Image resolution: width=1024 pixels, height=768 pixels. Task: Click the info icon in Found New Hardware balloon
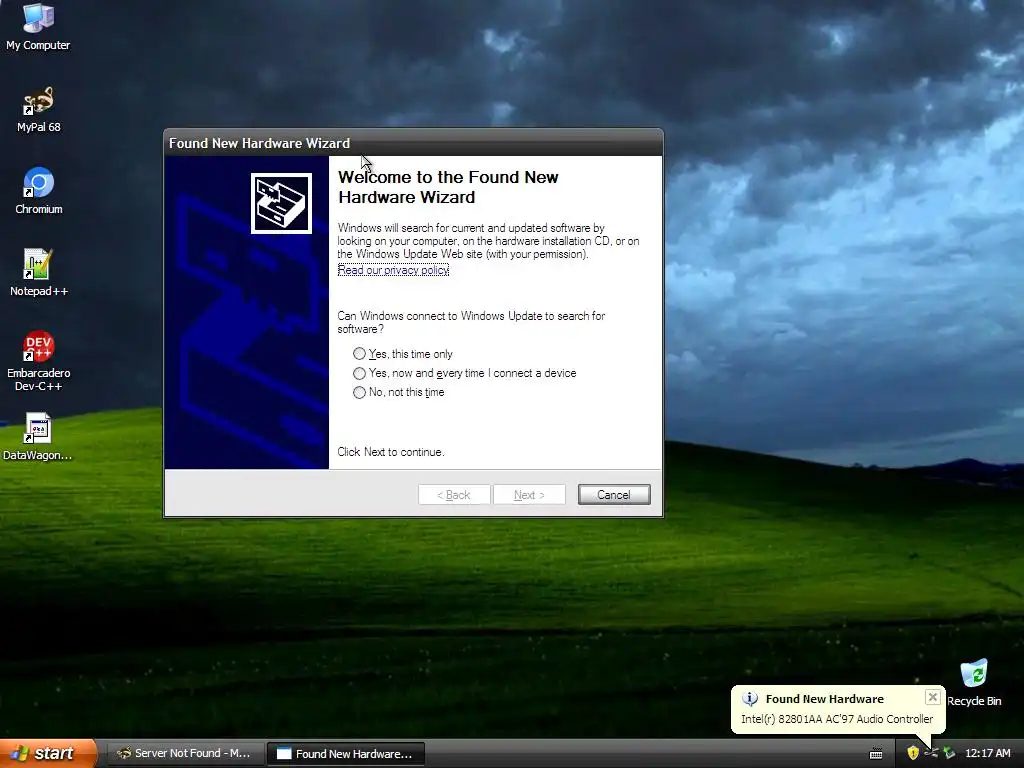[750, 699]
